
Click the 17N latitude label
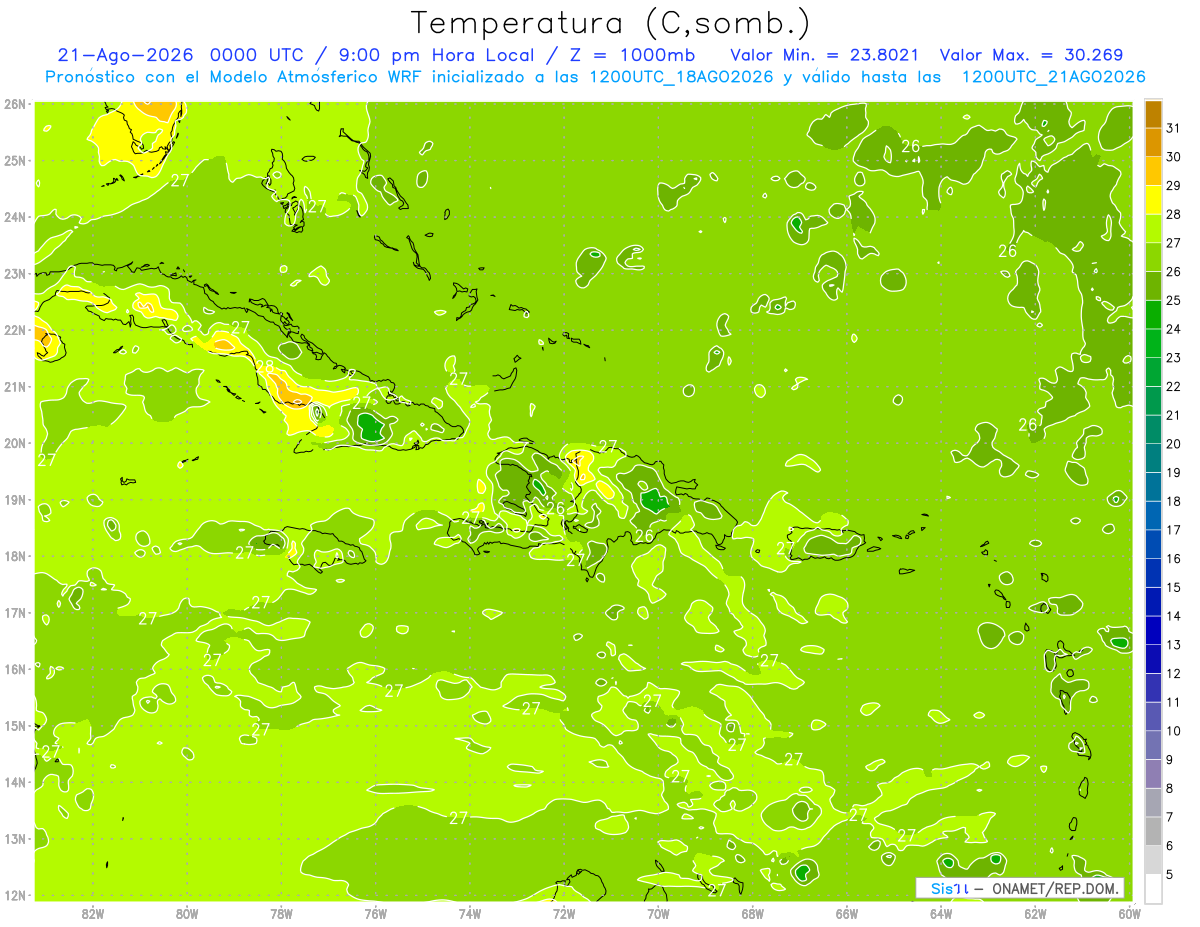pyautogui.click(x=15, y=613)
